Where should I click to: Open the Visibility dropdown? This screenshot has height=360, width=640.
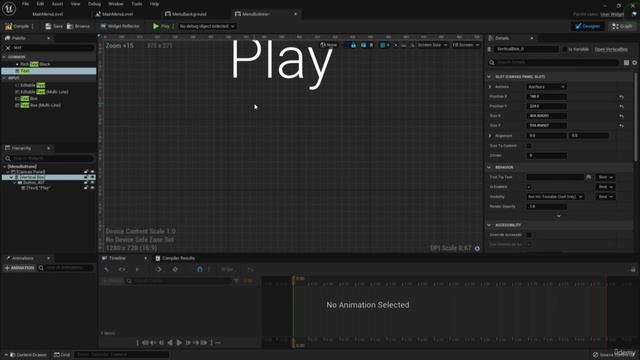click(555, 197)
